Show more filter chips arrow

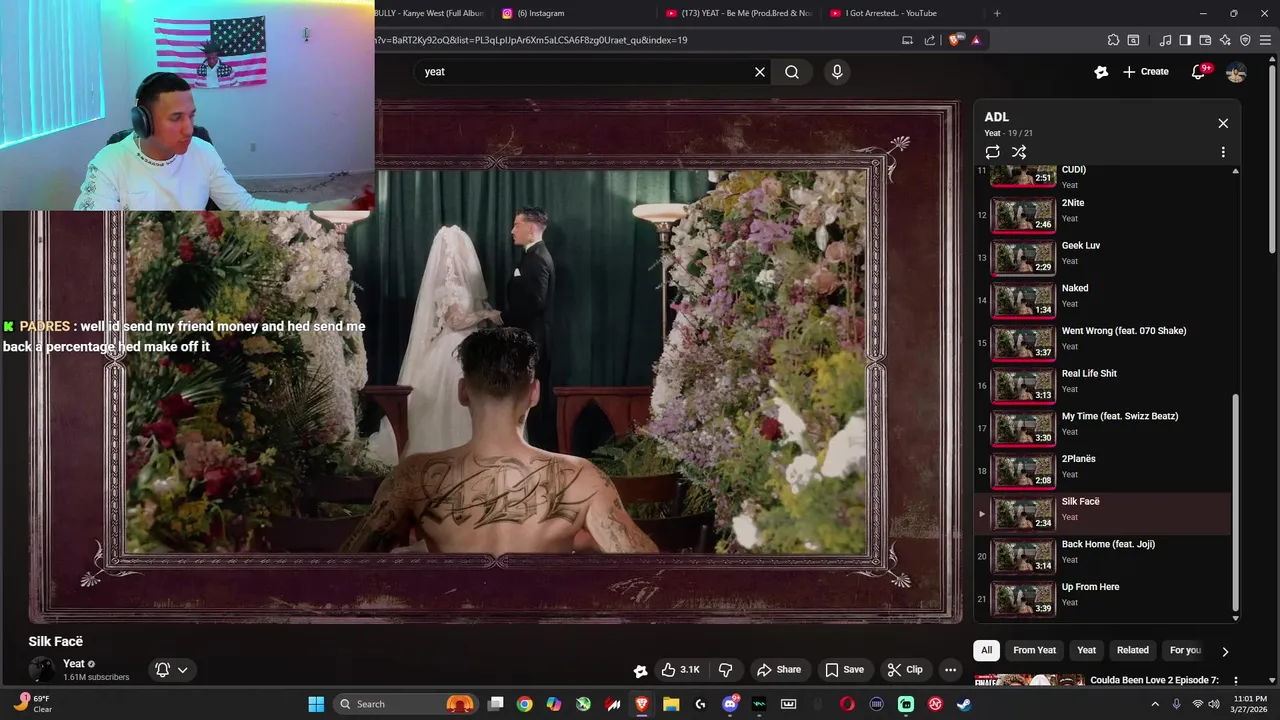click(x=1225, y=651)
